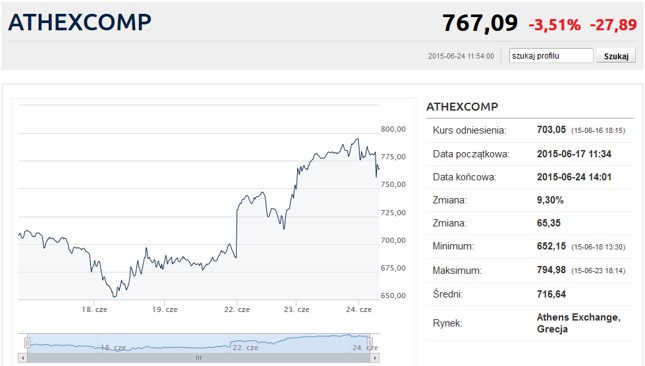Click the 'szukaj profilu' search field

click(x=551, y=56)
